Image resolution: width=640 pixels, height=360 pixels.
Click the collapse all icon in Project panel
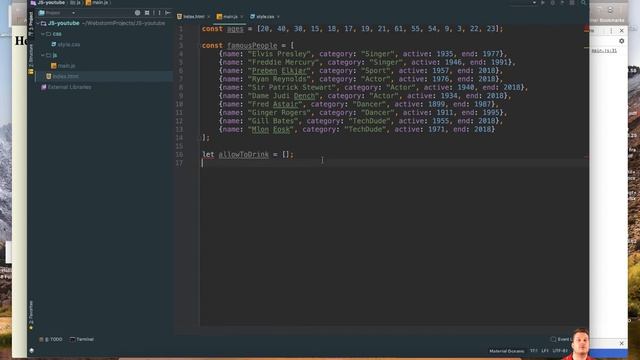point(147,13)
